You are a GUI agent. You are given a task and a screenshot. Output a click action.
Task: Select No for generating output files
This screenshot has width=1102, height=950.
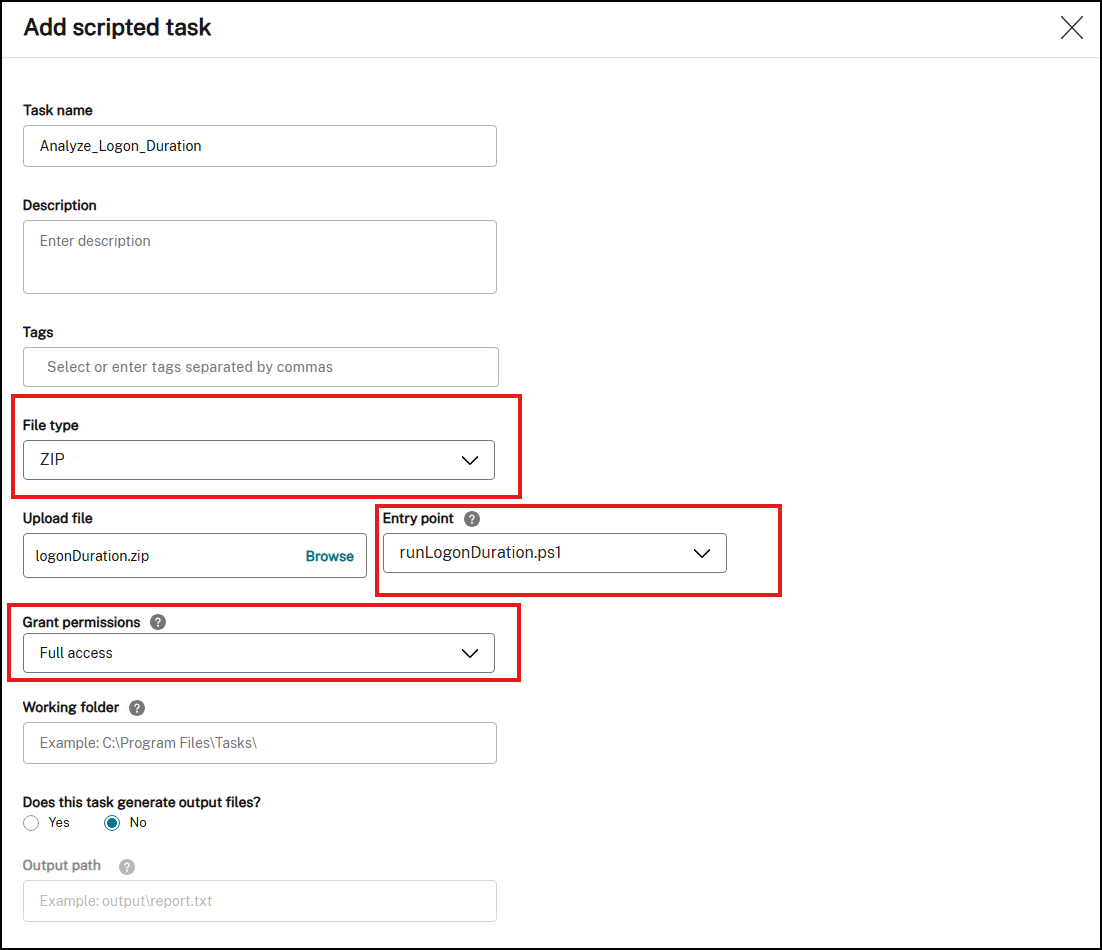coord(112,823)
